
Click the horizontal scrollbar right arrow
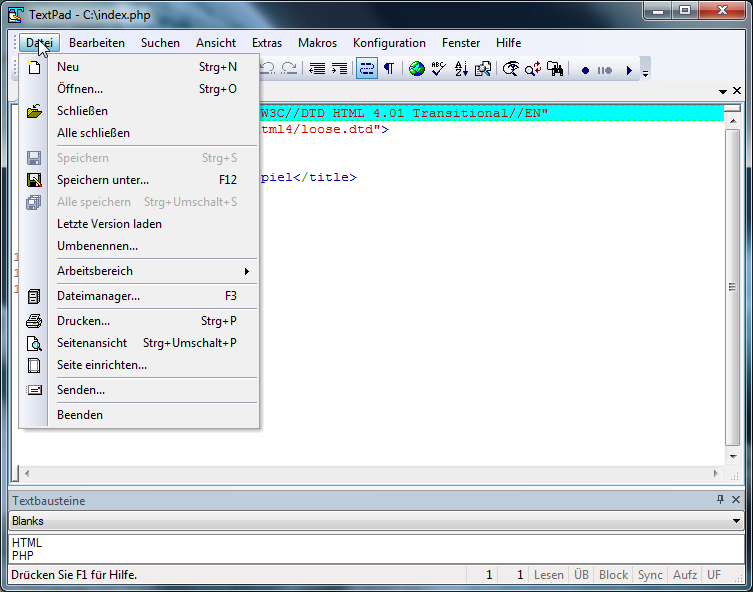[x=716, y=473]
